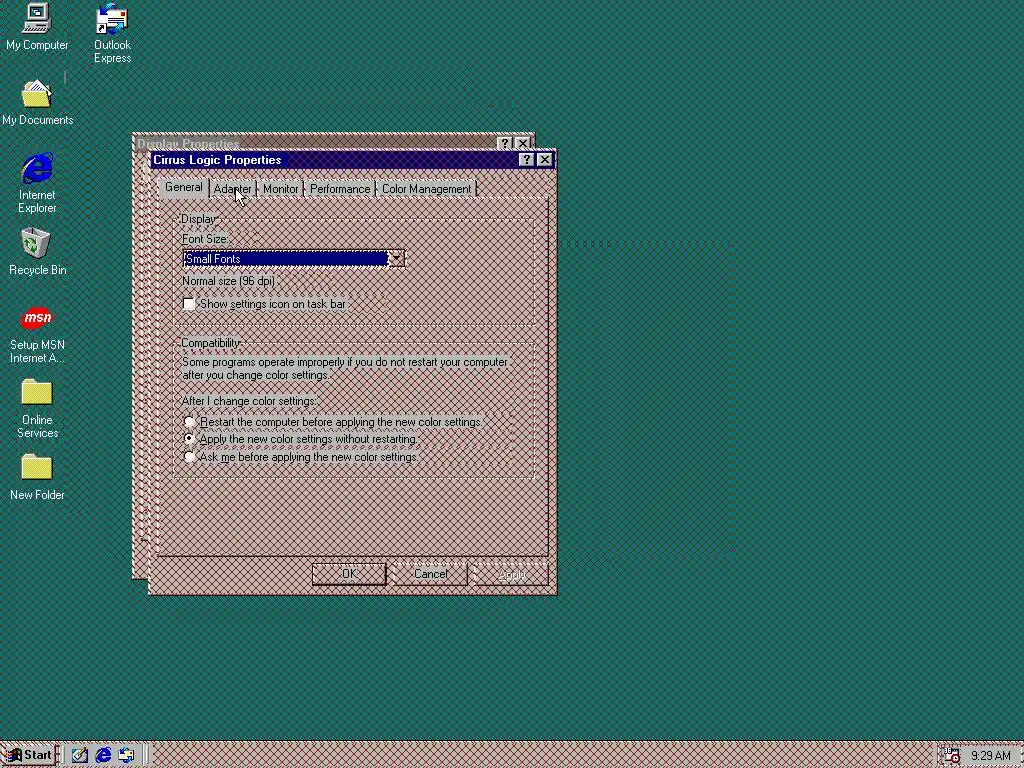Screen dimensions: 1024x768
Task: Switch to the Adapter tab
Action: point(232,189)
